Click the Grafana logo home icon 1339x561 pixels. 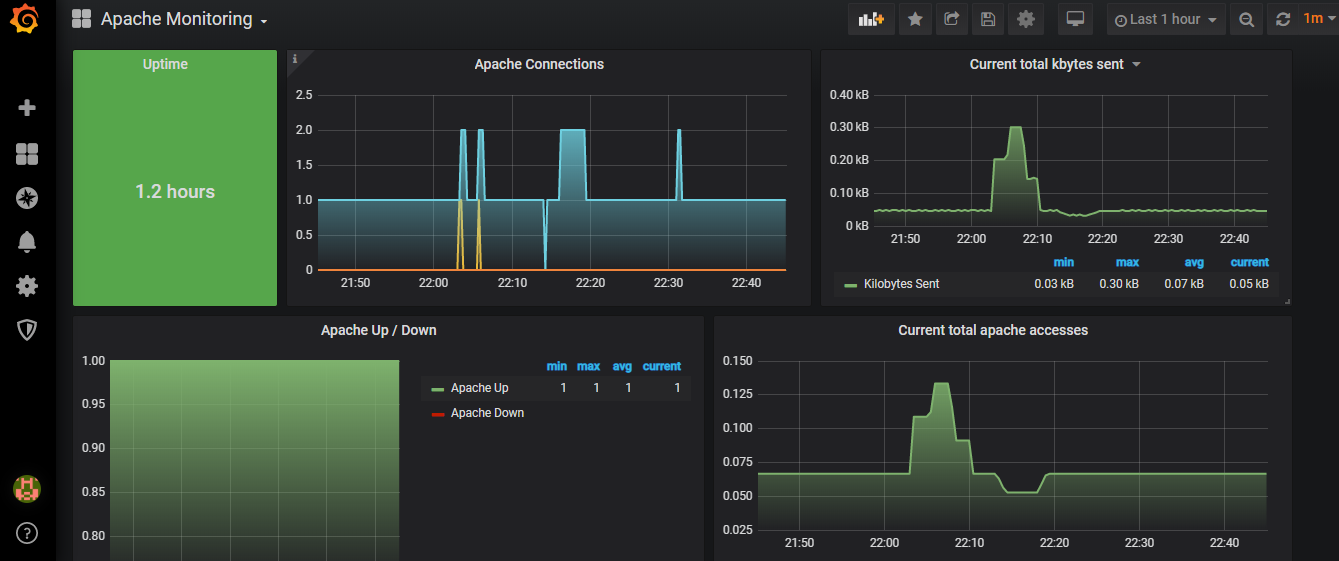27,20
